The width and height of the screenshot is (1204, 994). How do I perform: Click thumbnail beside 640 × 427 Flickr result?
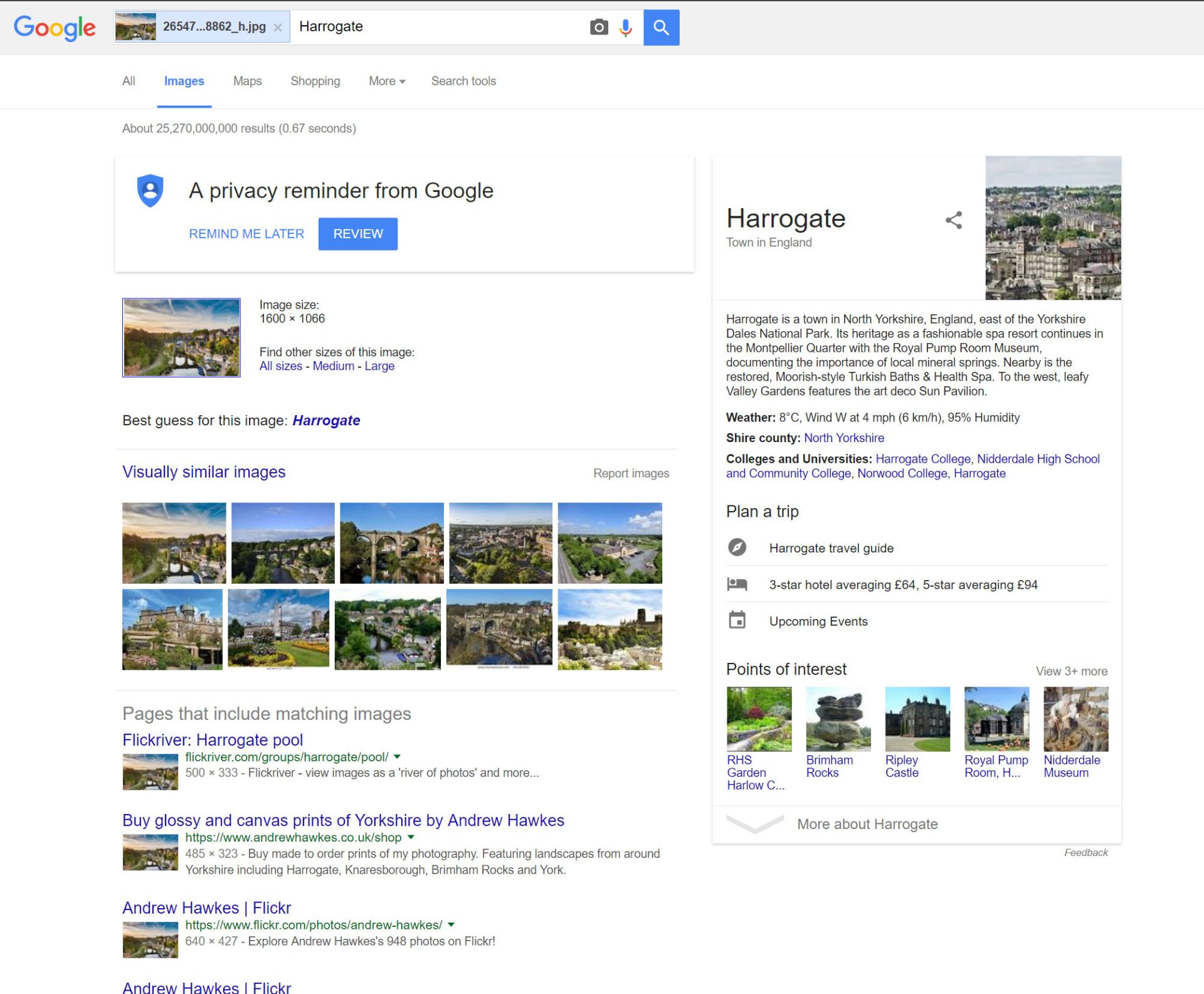point(150,939)
